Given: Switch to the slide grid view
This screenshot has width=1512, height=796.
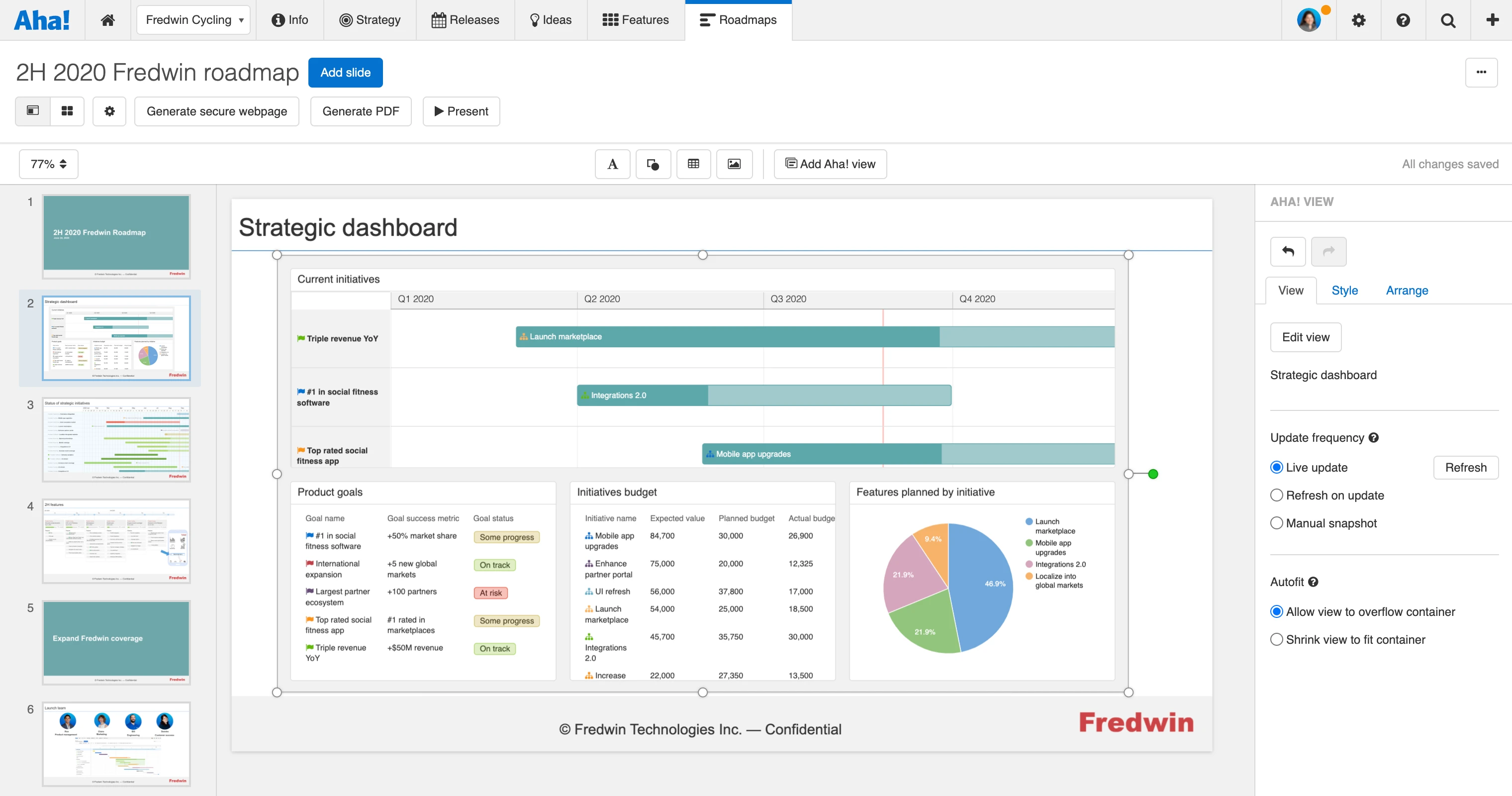Looking at the screenshot, I should click(x=67, y=111).
